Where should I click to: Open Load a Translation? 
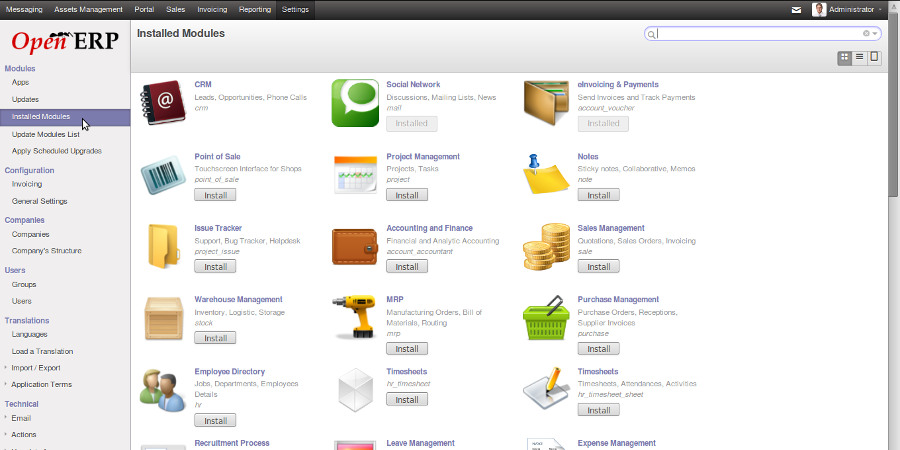42,351
